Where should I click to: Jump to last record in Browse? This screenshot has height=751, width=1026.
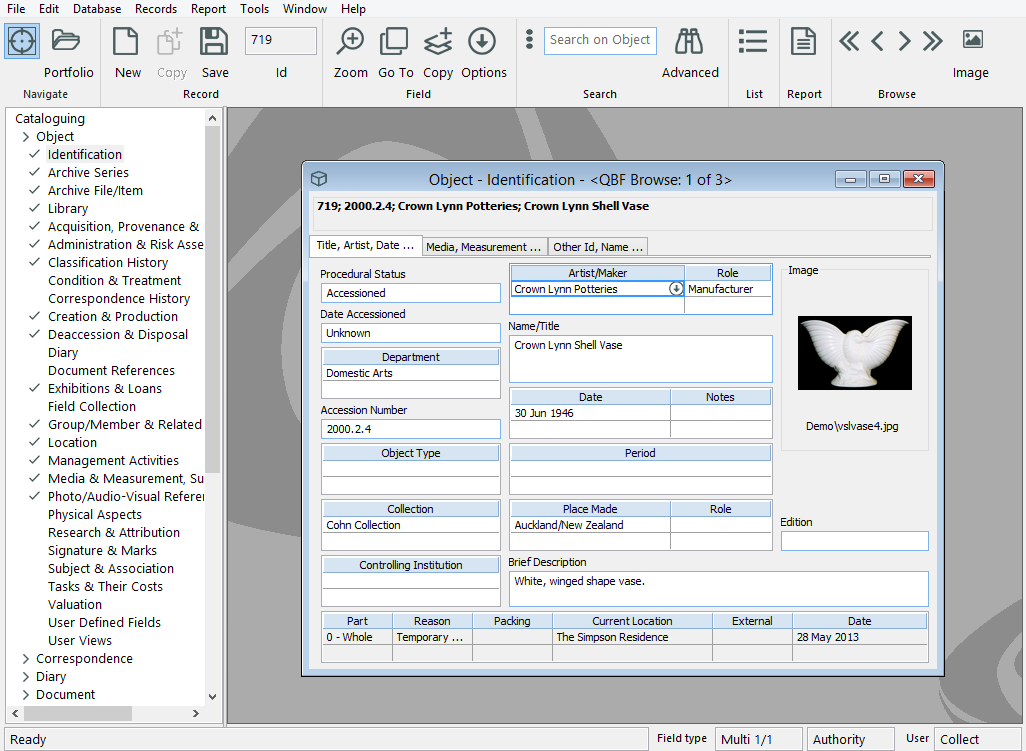pyautogui.click(x=932, y=41)
